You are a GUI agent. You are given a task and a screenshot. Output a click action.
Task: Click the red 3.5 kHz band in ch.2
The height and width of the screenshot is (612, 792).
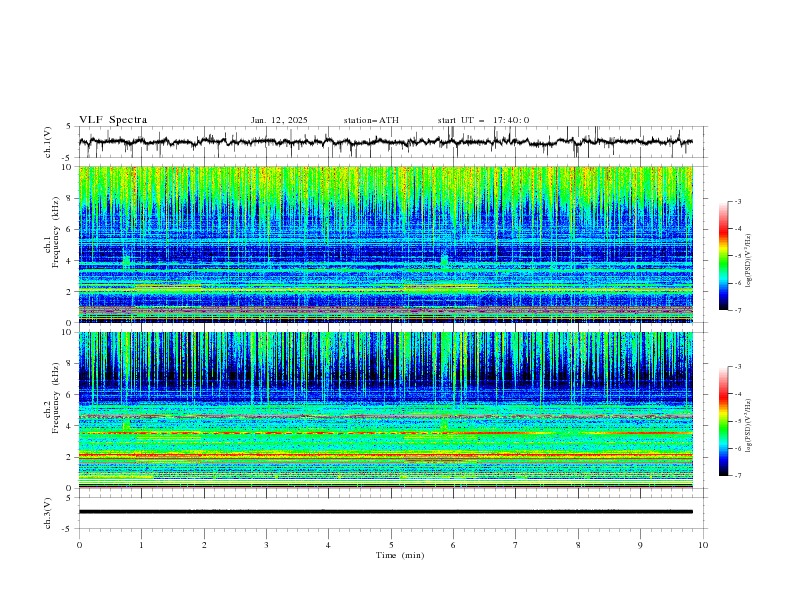386,433
